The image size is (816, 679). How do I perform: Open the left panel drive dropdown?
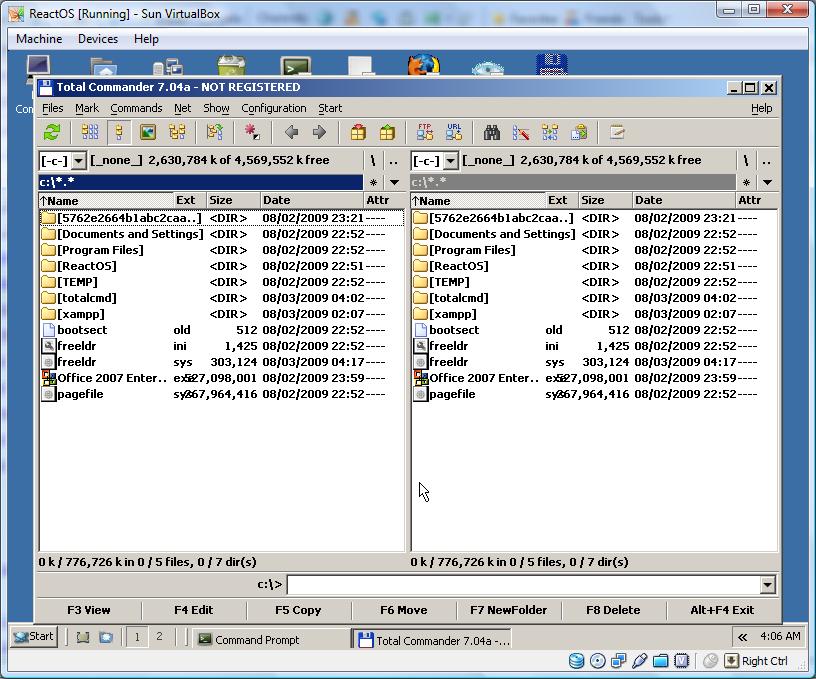click(78, 161)
